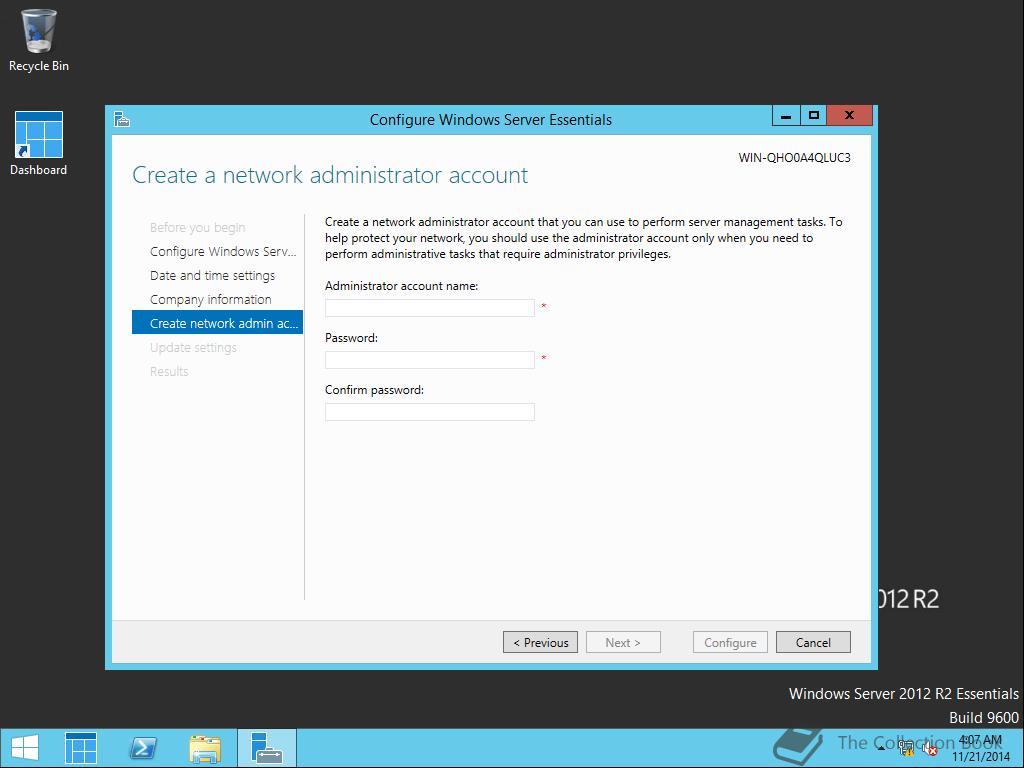Image resolution: width=1024 pixels, height=768 pixels.
Task: Open the Recycle Bin desktop icon
Action: [x=39, y=39]
